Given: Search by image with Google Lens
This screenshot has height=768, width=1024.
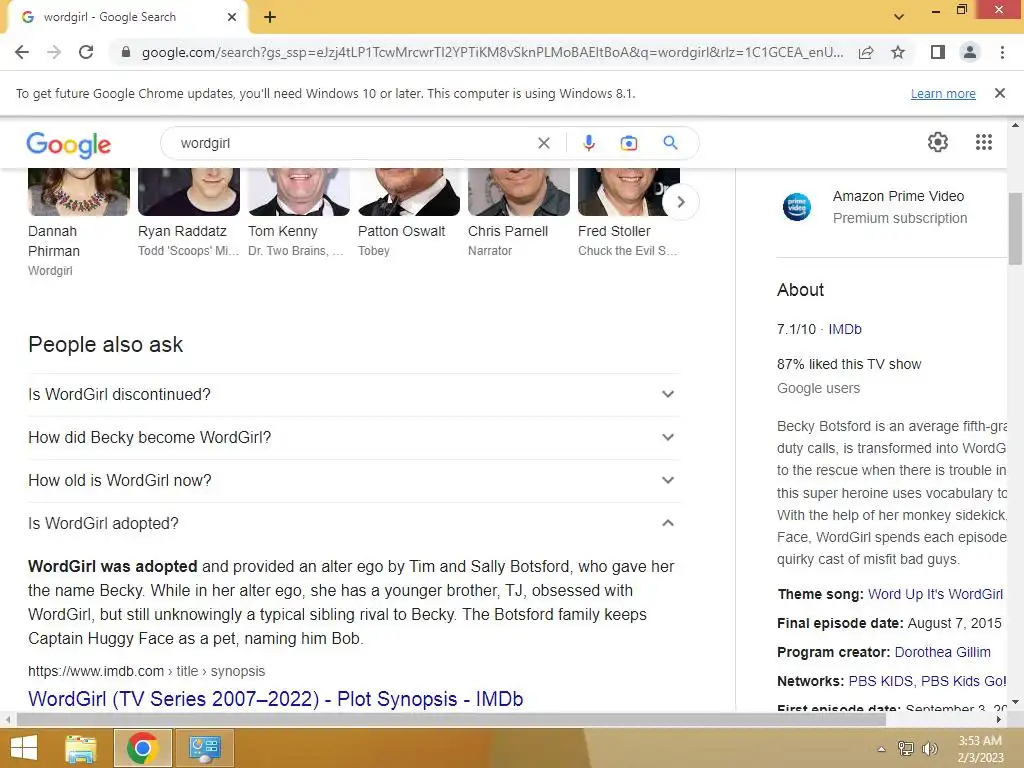Looking at the screenshot, I should pos(628,143).
